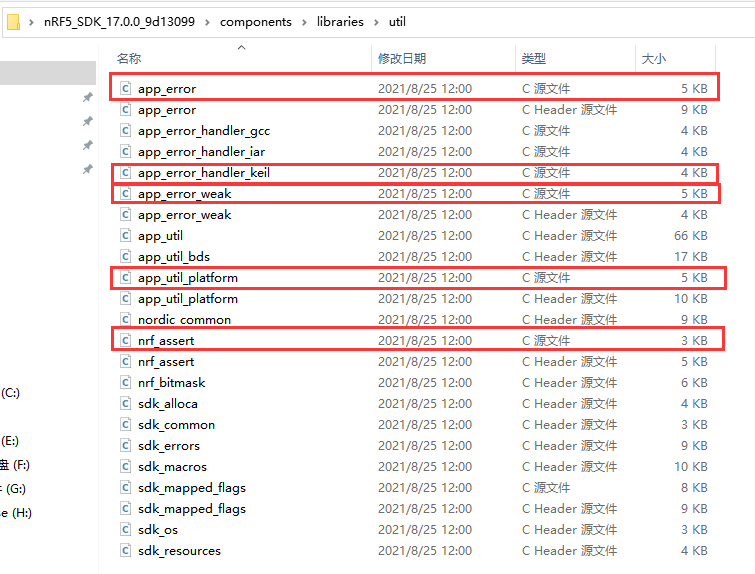The width and height of the screenshot is (755, 574).
Task: Expand the chevron before libraries breadcrumb
Action: tap(304, 22)
